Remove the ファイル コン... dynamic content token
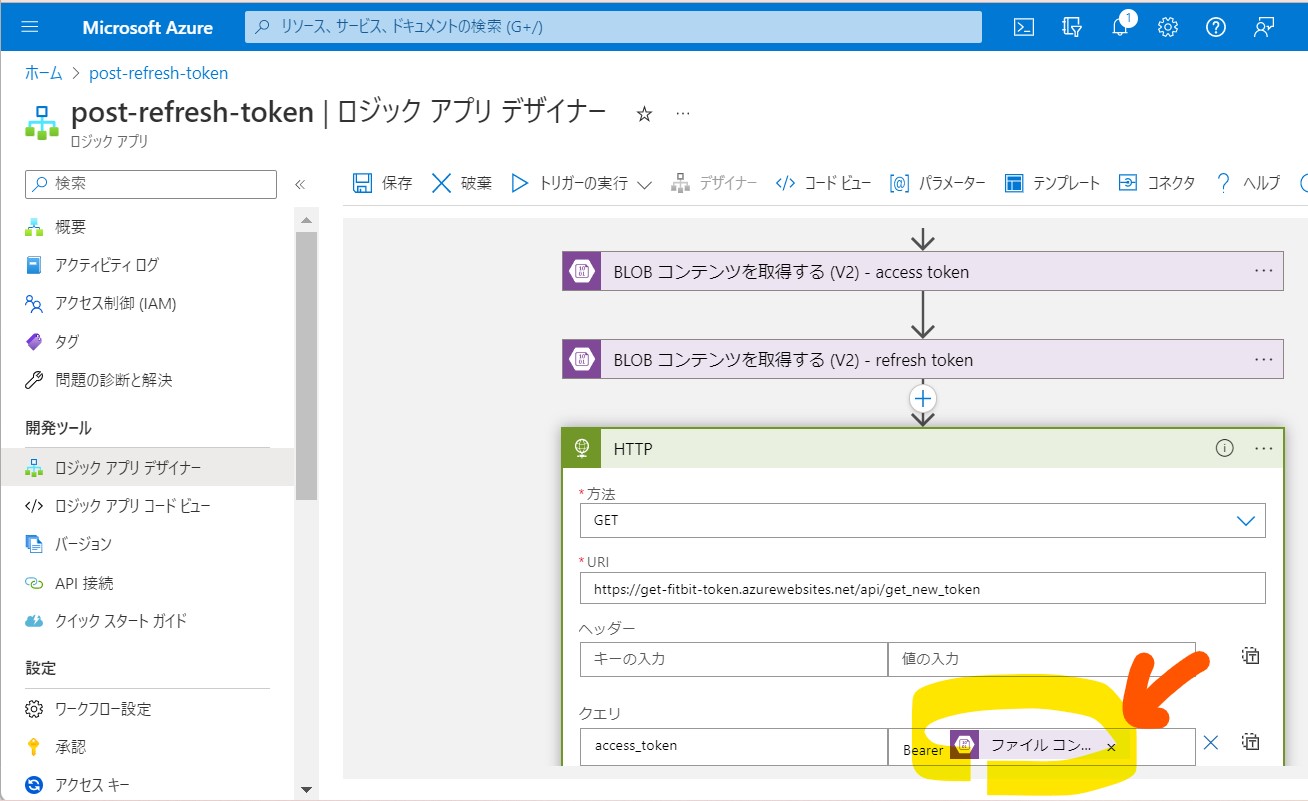Image resolution: width=1308 pixels, height=801 pixels. [x=1110, y=747]
